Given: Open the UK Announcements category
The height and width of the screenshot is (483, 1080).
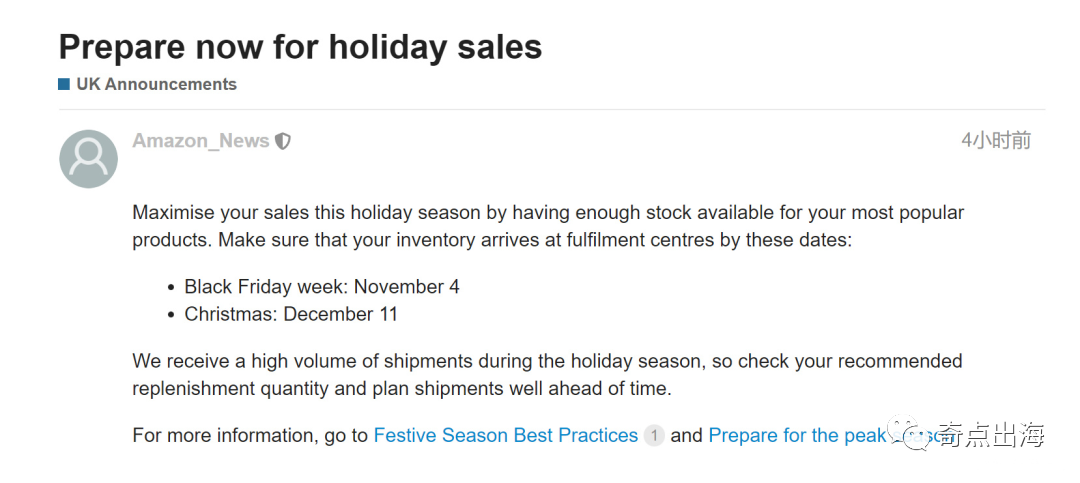Looking at the screenshot, I should [156, 84].
